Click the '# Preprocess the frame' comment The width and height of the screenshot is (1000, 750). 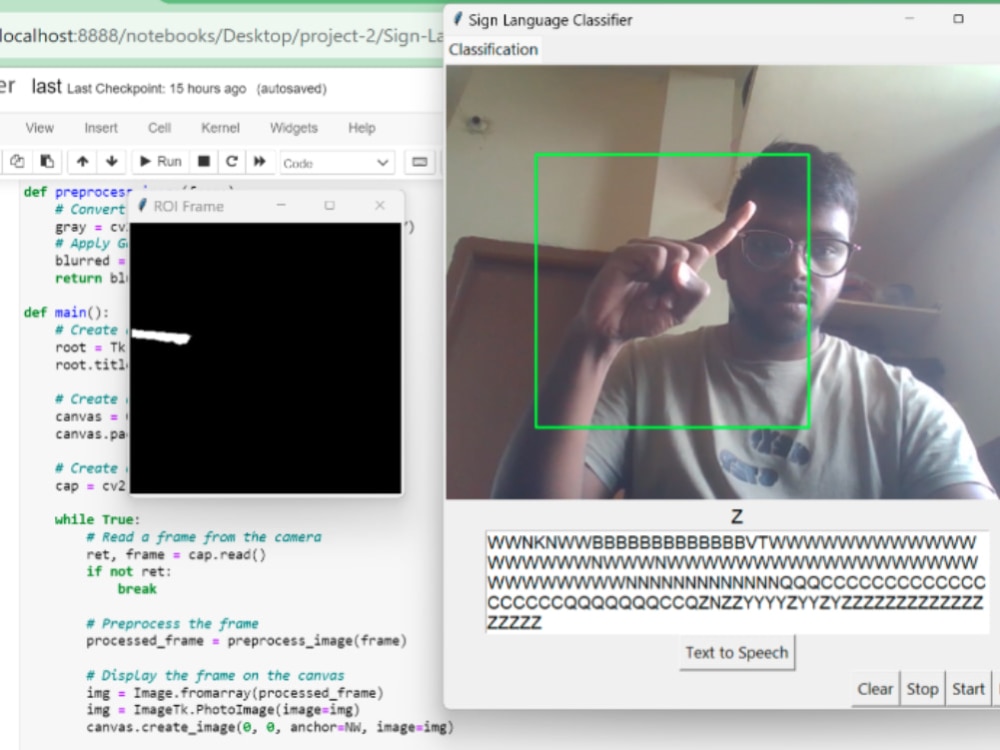pos(172,623)
